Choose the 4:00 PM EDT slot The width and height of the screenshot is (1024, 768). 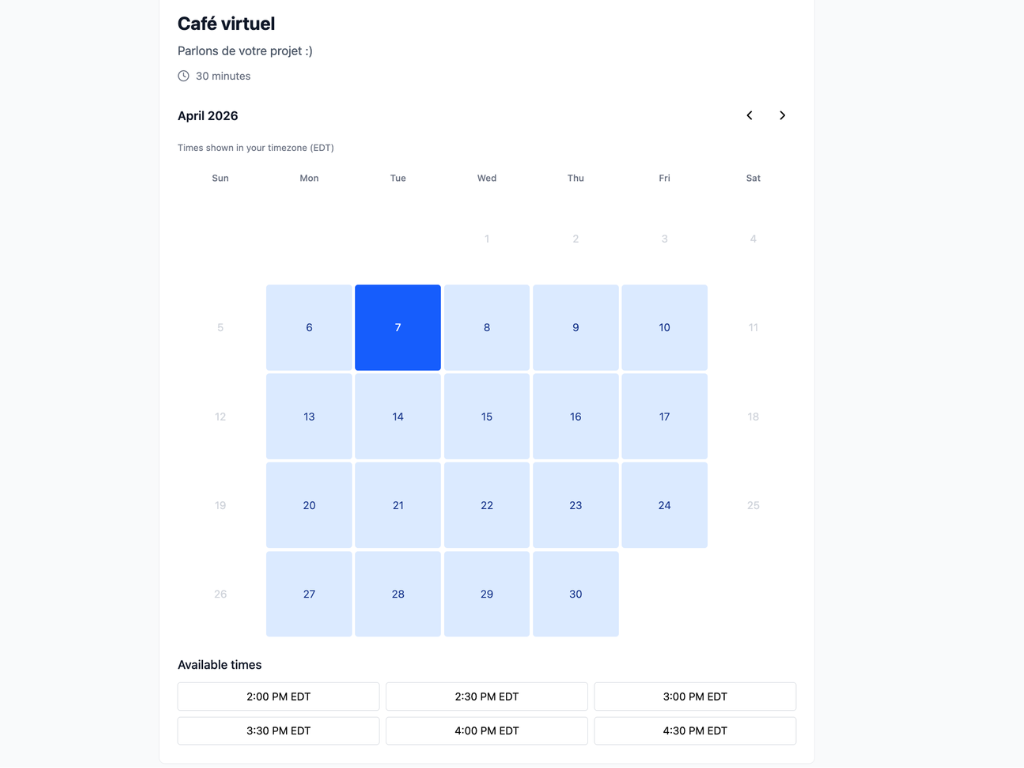(x=486, y=731)
